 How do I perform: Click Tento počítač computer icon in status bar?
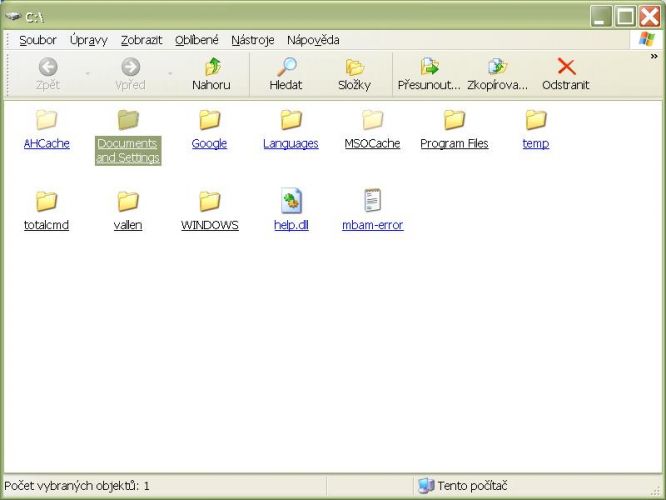(x=426, y=486)
